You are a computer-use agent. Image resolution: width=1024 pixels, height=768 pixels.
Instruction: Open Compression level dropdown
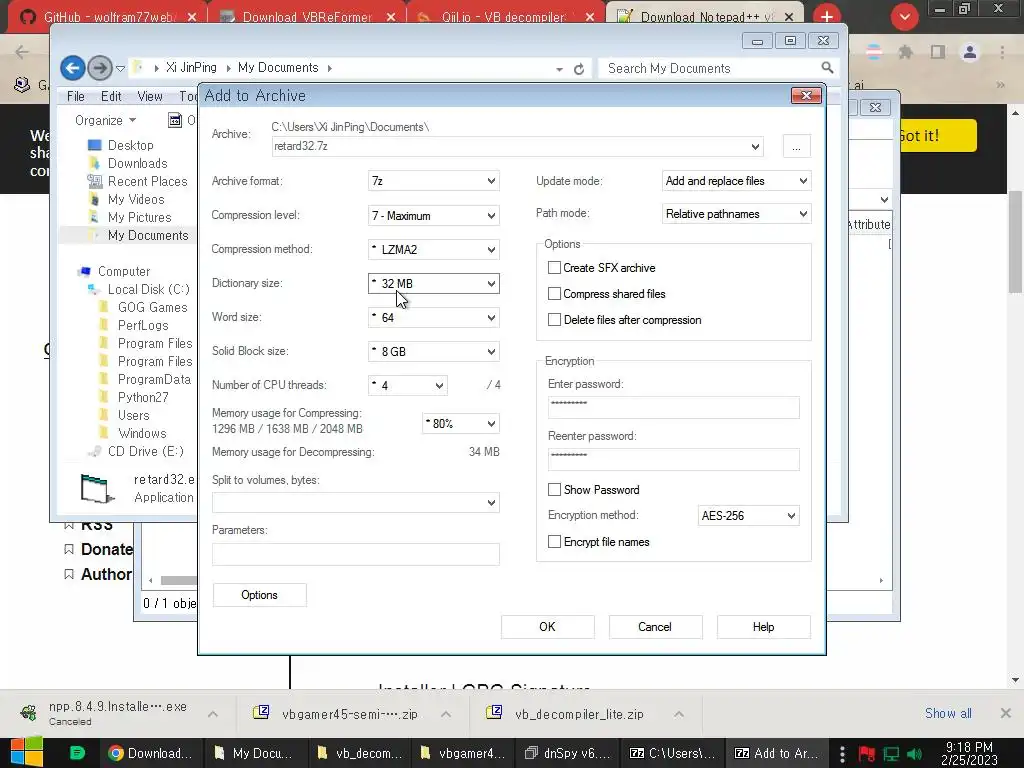point(434,216)
